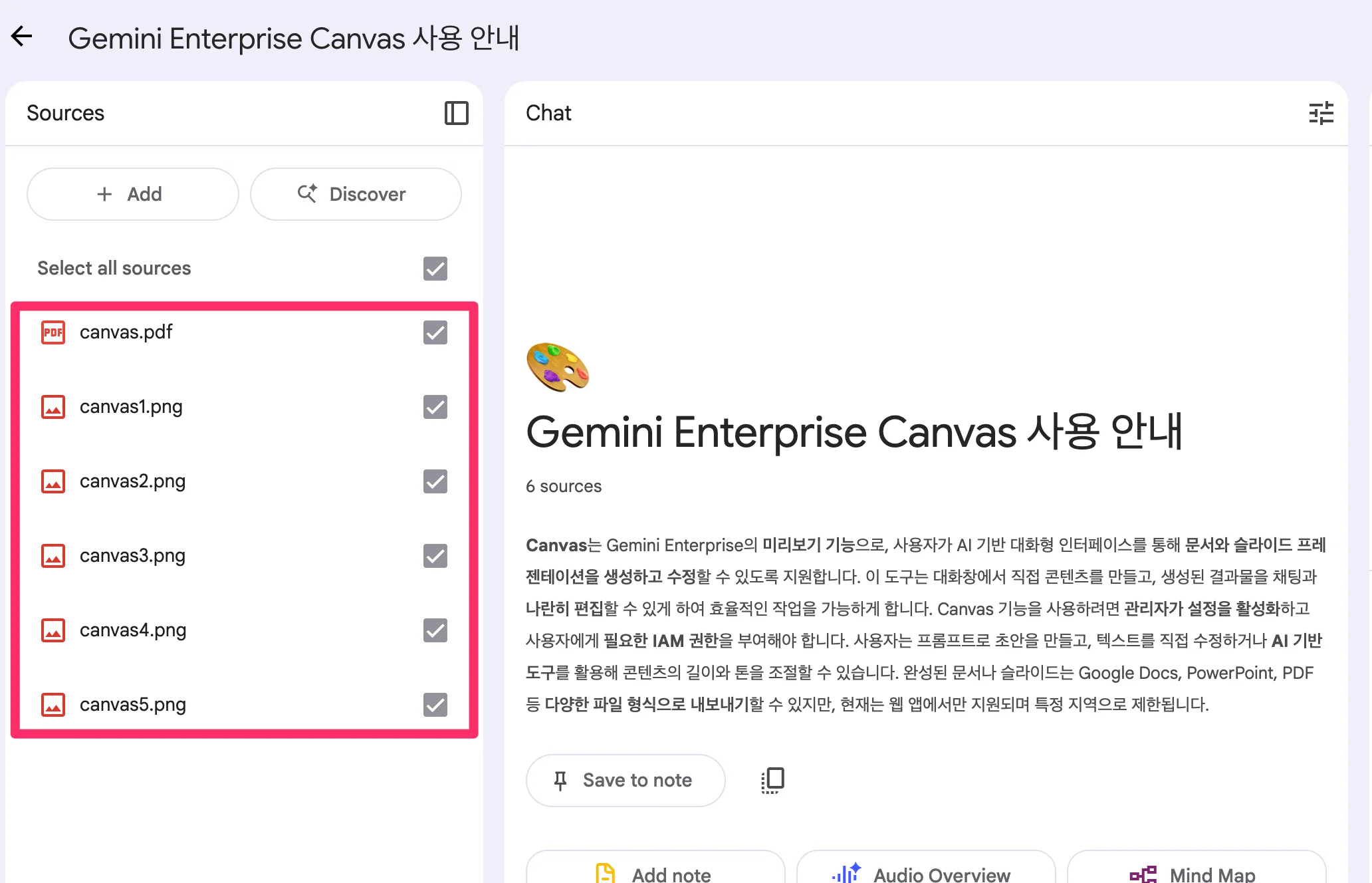Viewport: 1372px width, 883px height.
Task: Uncheck the canvas.pdf source checkbox
Action: 435,332
